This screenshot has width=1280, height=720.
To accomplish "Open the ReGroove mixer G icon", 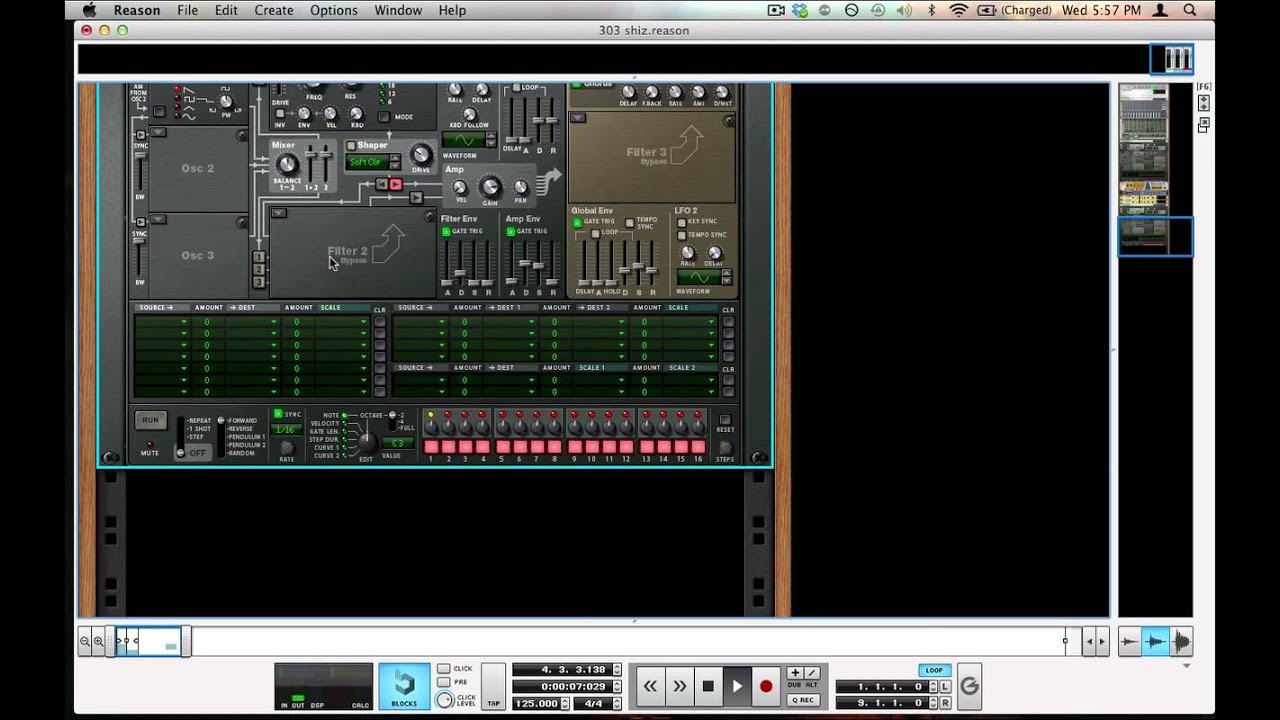I will [969, 686].
